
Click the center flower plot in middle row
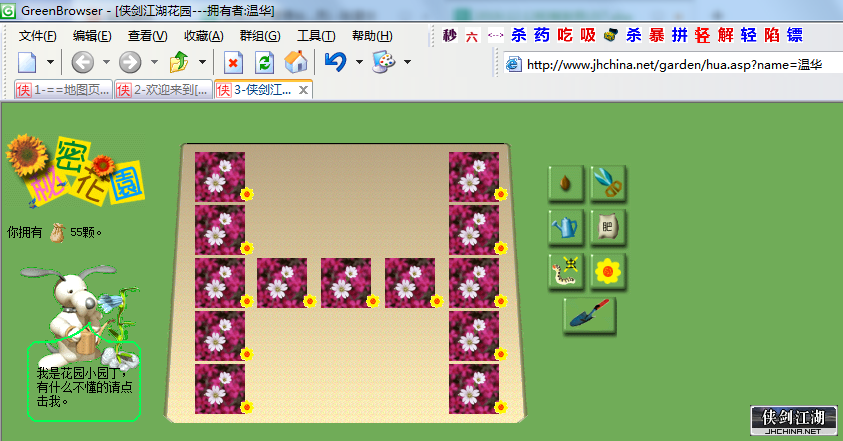pyautogui.click(x=346, y=283)
